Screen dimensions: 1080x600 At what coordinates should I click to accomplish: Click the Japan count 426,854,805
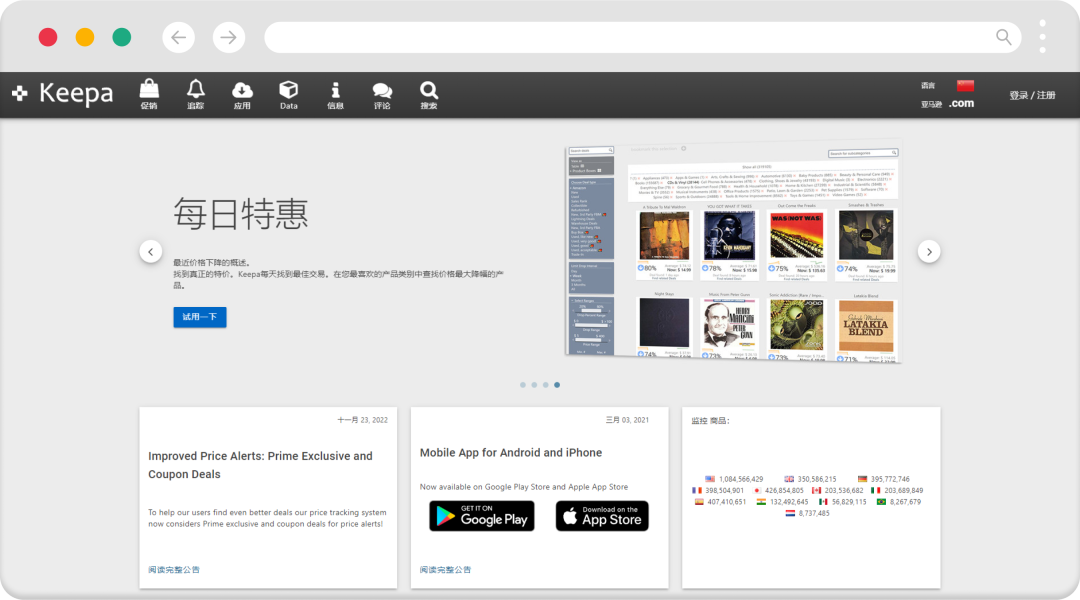785,490
